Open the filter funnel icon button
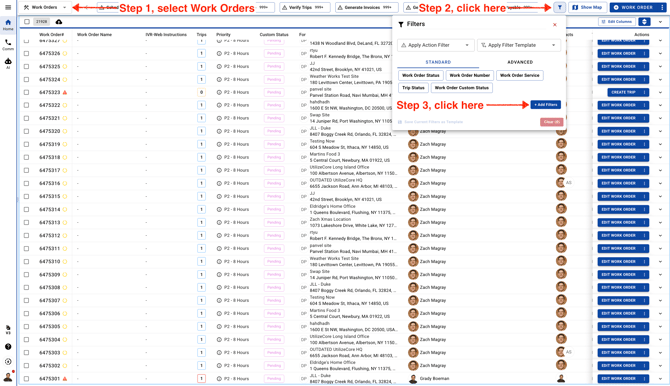Screen dimensions: 670x386 point(559,7)
